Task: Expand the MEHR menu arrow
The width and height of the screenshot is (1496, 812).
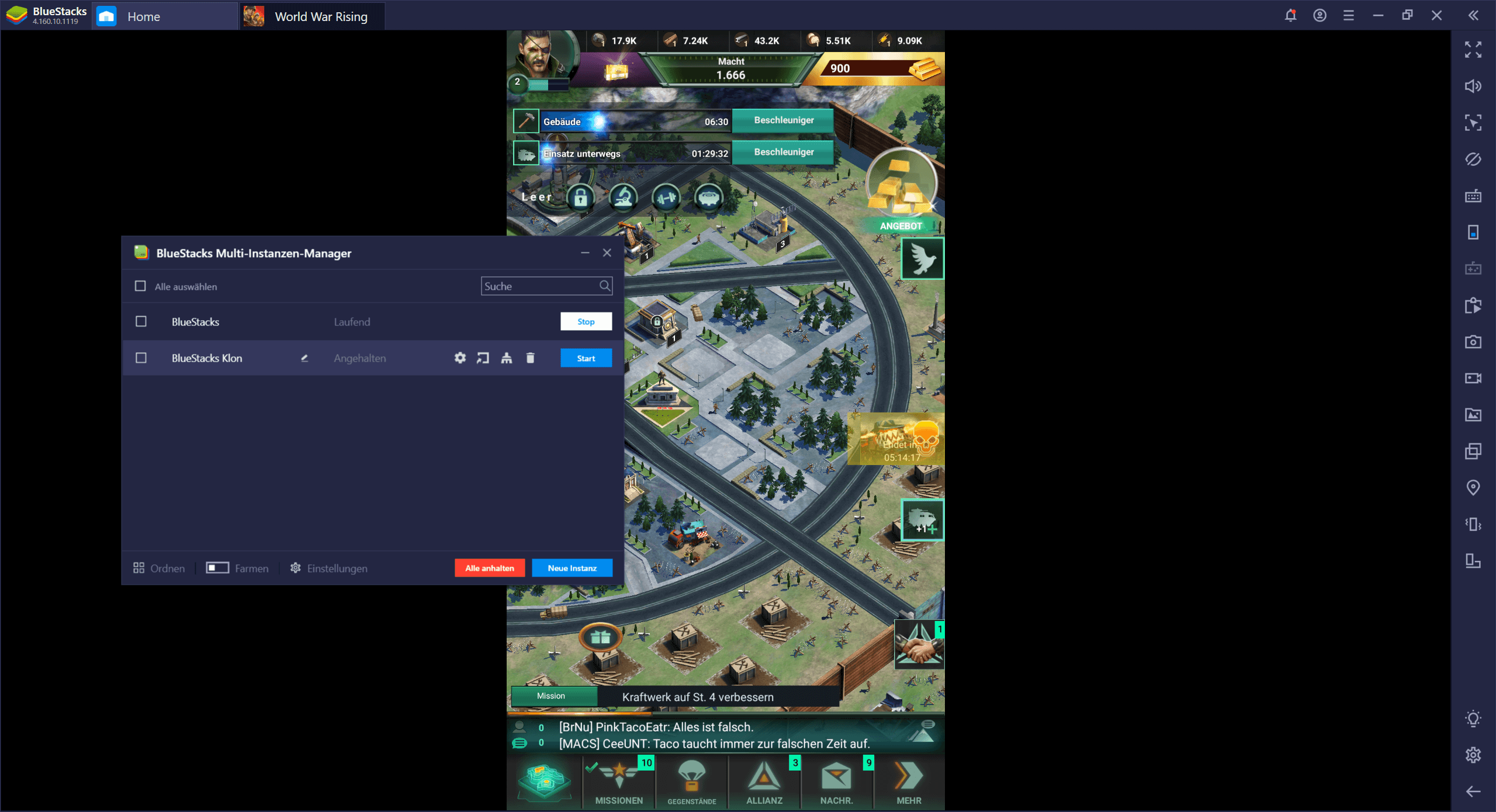Action: pos(909,783)
